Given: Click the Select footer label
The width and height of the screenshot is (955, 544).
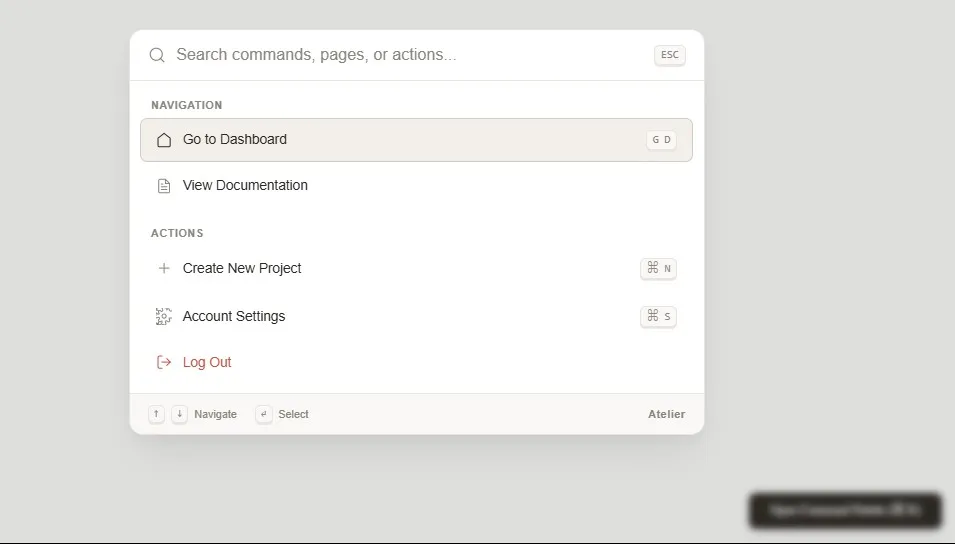Looking at the screenshot, I should (294, 414).
